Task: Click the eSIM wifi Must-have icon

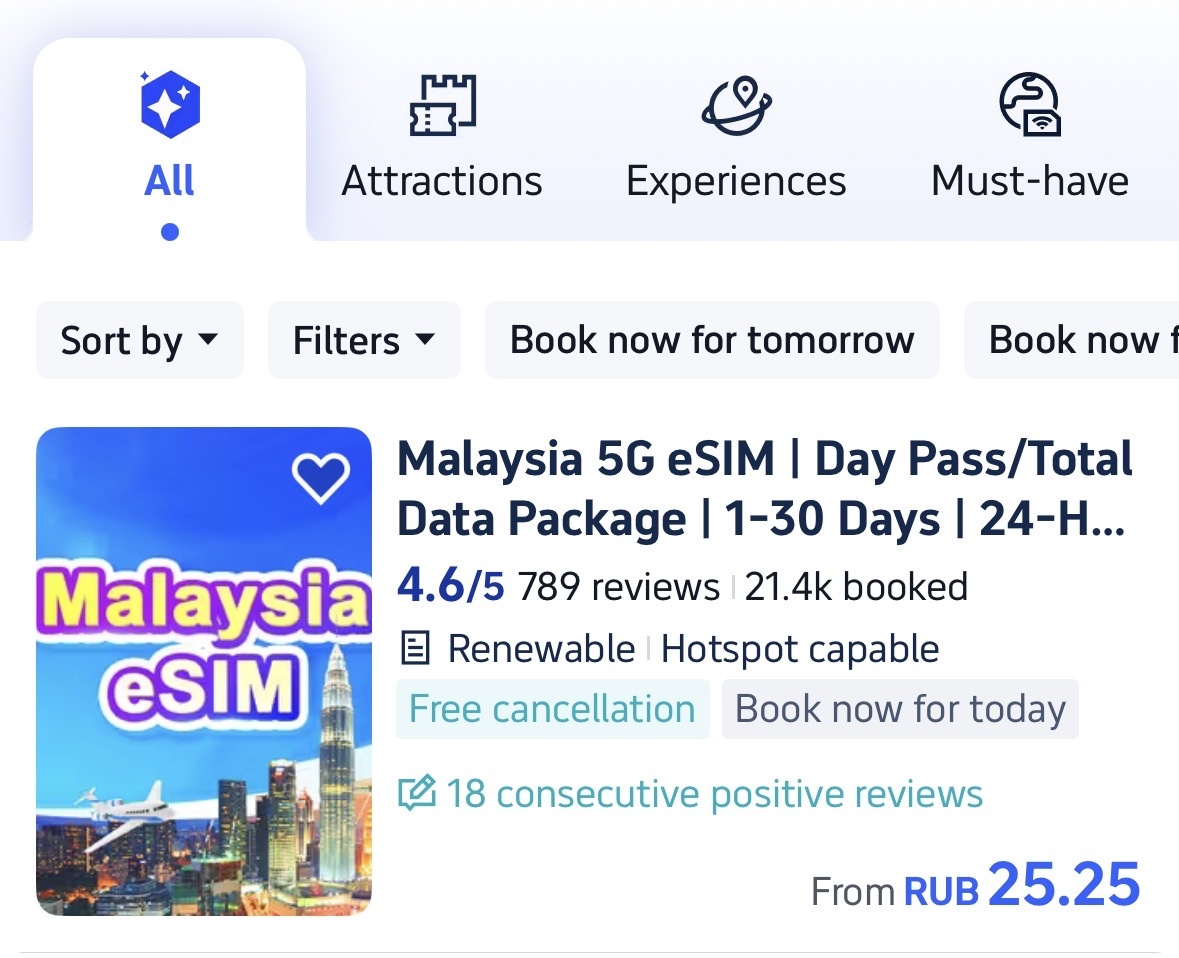Action: pos(1030,103)
